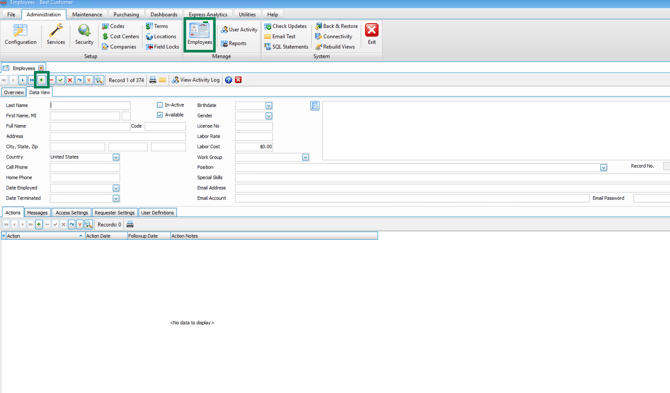Screen dimensions: 670x393
Task: Uncheck the Available checkbox
Action: (x=160, y=115)
